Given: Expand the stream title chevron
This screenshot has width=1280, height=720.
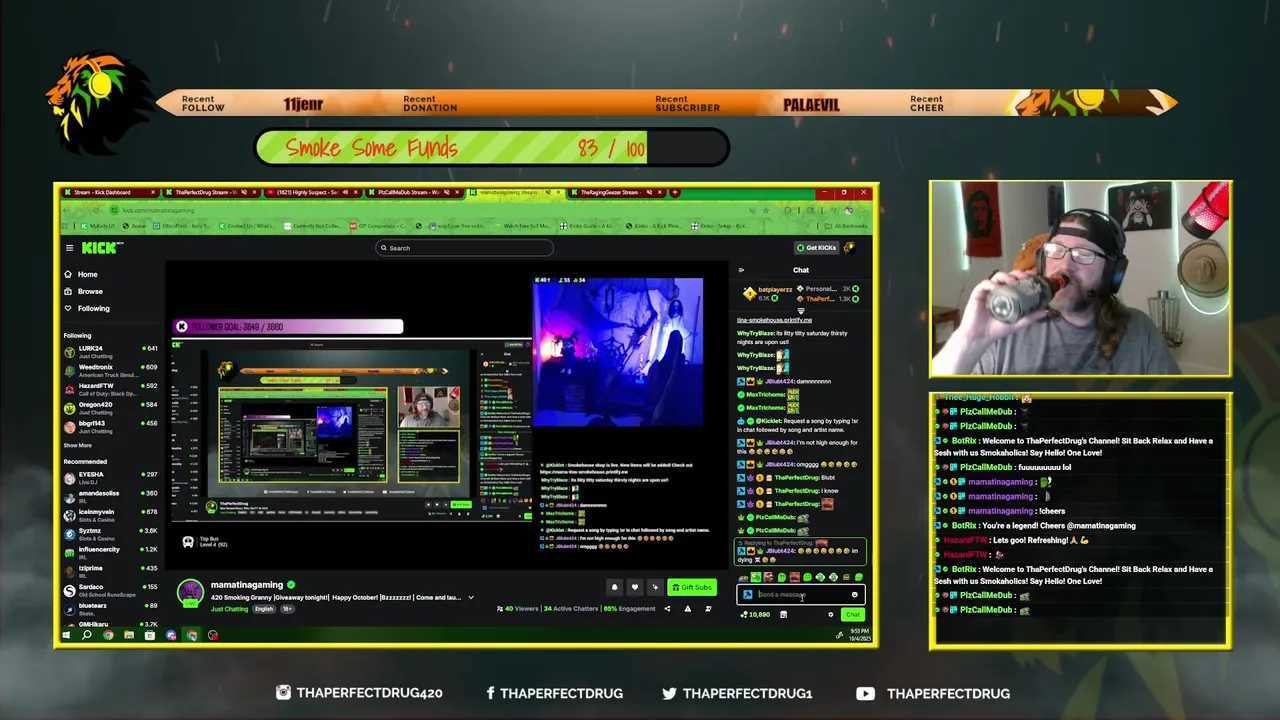Looking at the screenshot, I should point(471,598).
